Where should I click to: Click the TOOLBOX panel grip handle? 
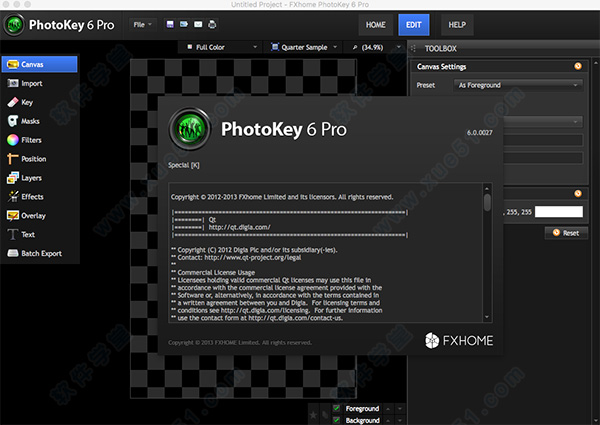(x=413, y=49)
